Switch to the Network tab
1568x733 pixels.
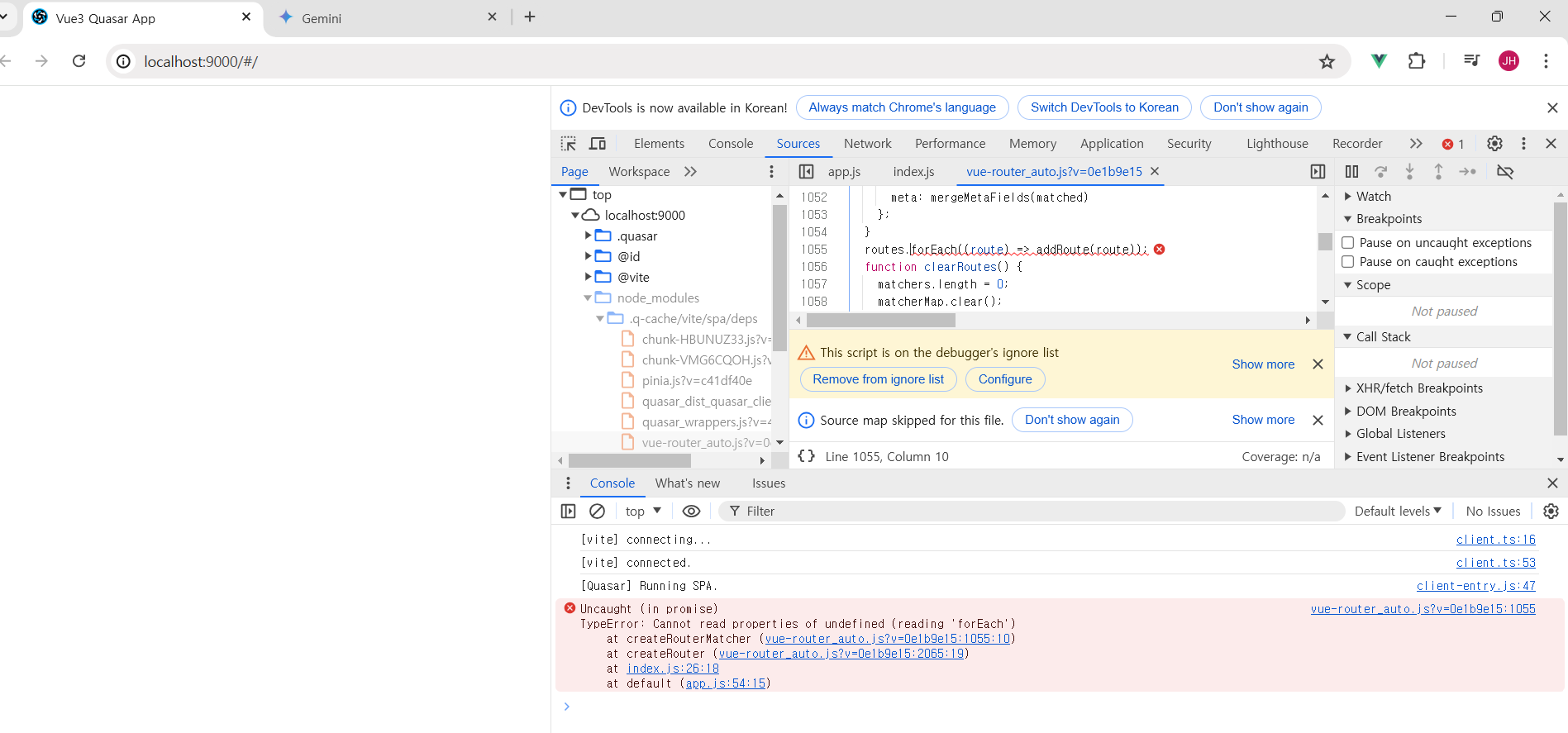(x=867, y=144)
